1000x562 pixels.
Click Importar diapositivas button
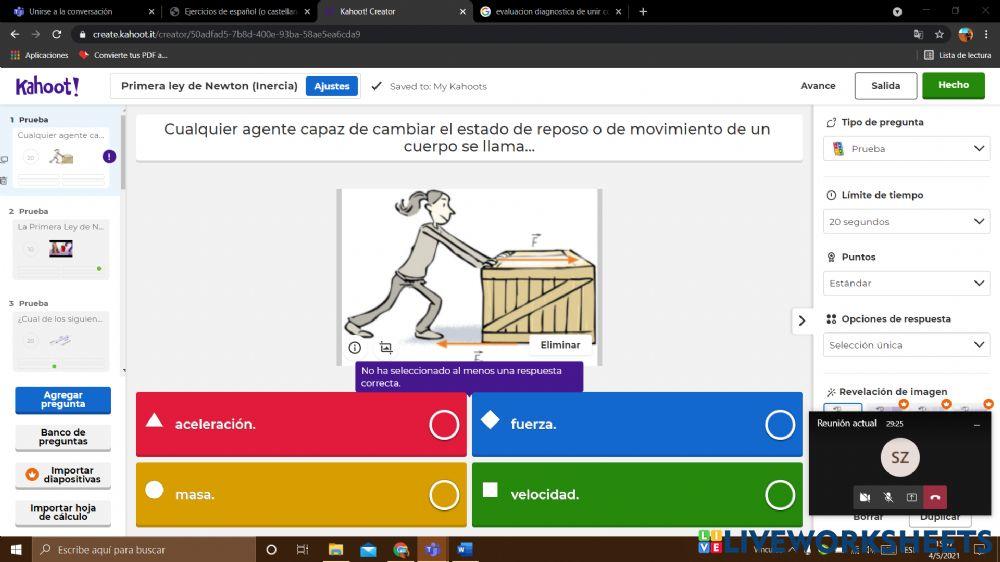tap(63, 475)
